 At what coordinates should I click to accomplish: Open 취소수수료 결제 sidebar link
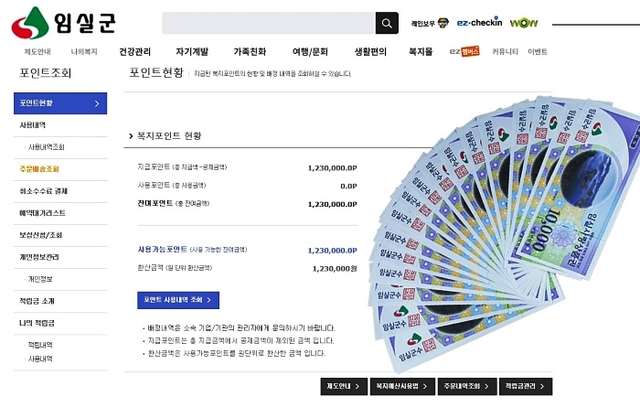(x=43, y=190)
